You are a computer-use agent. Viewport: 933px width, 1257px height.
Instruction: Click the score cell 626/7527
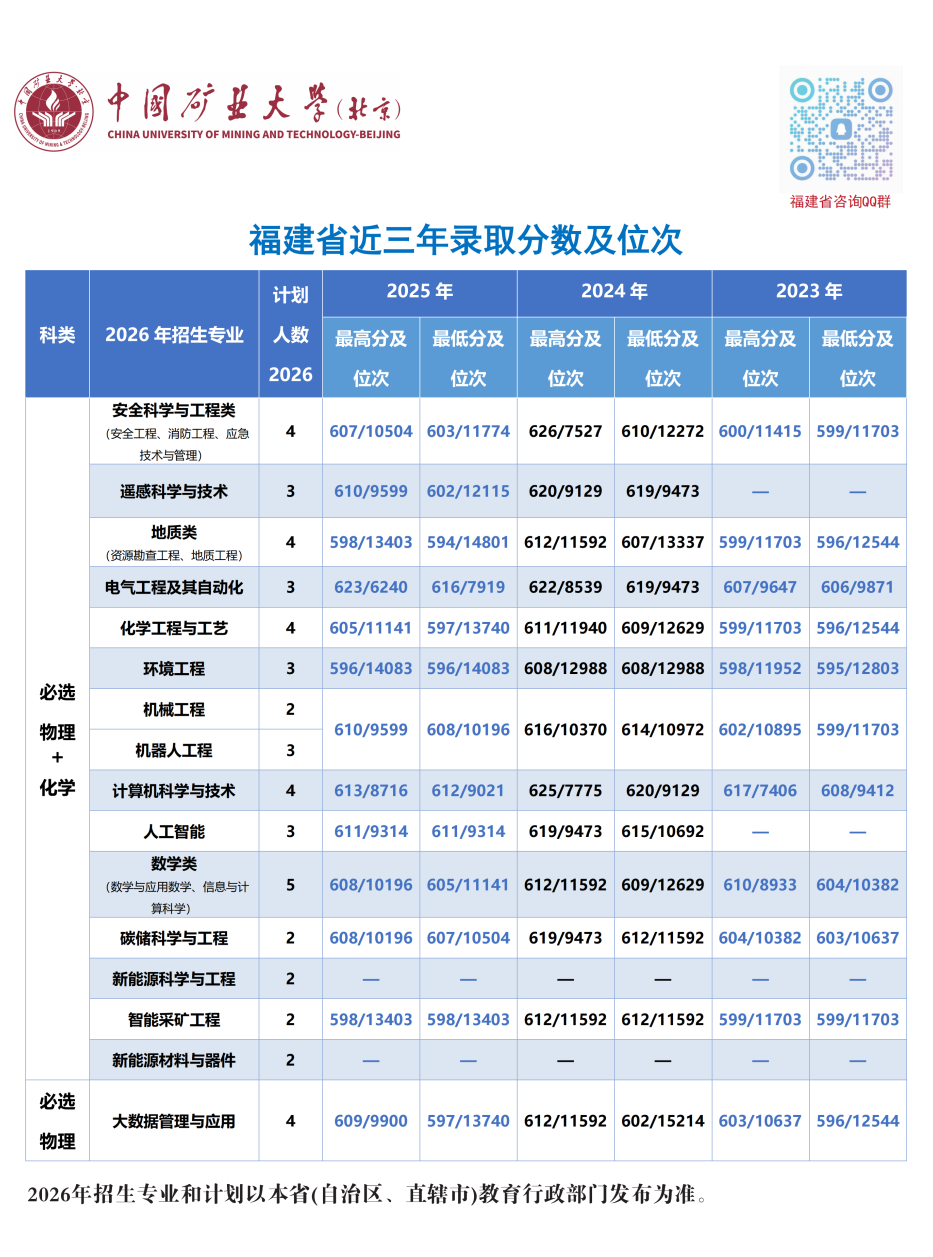click(566, 431)
